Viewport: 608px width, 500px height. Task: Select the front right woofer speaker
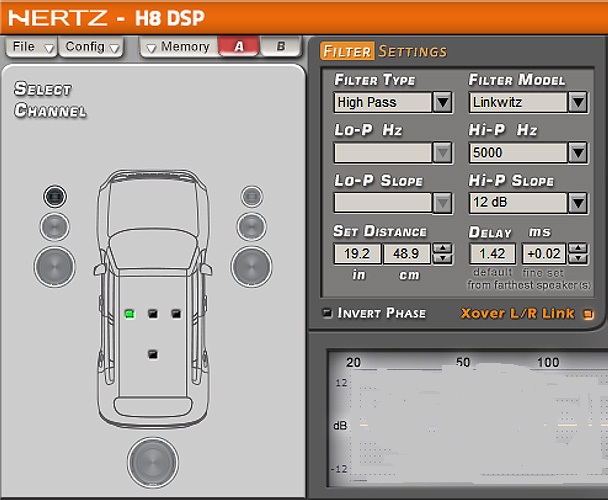click(x=251, y=266)
